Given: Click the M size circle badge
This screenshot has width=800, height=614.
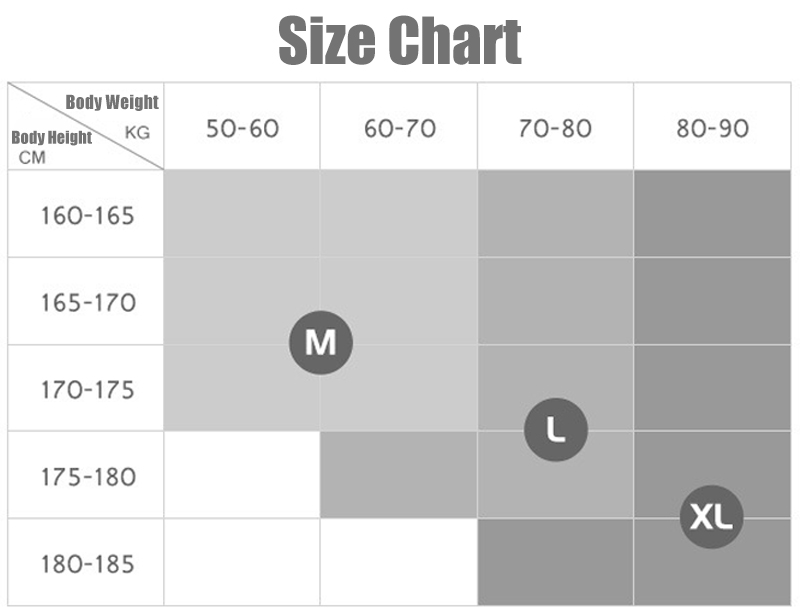Looking at the screenshot, I should pyautogui.click(x=321, y=342).
